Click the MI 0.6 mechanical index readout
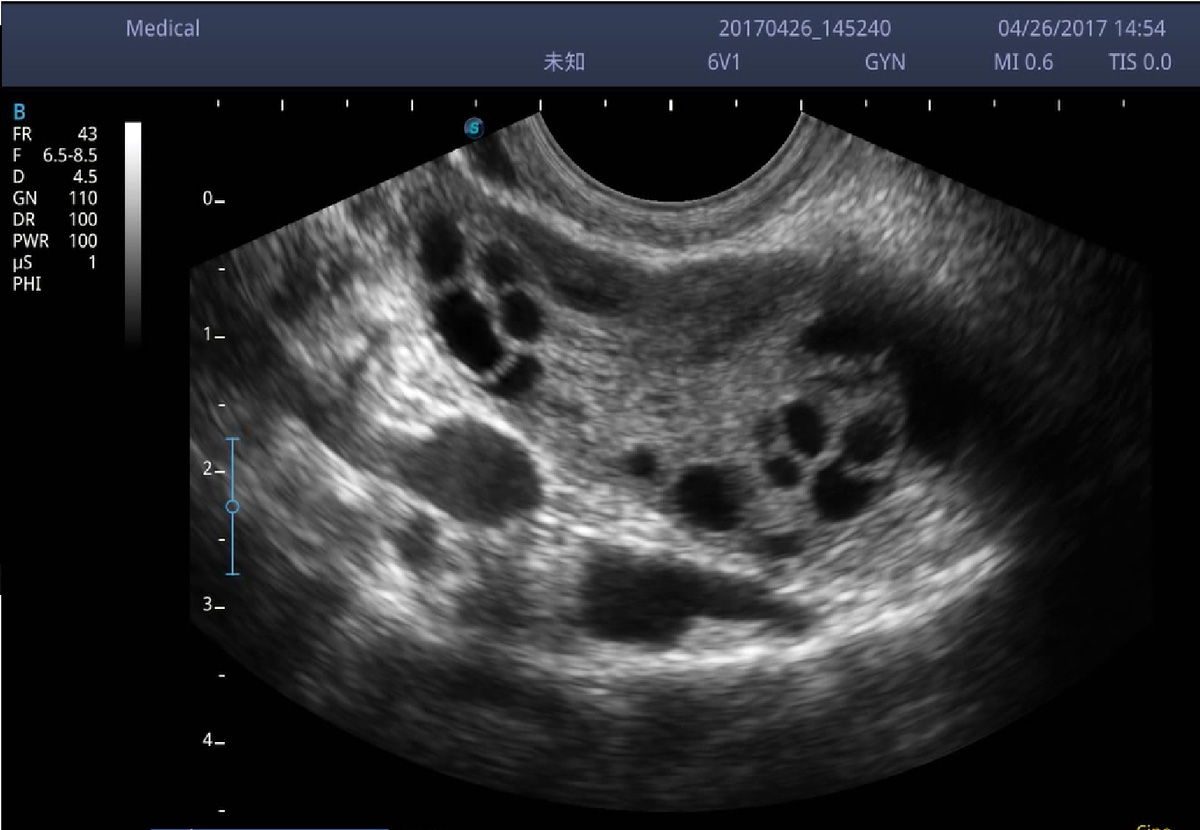The height and width of the screenshot is (830, 1200). pos(1023,62)
